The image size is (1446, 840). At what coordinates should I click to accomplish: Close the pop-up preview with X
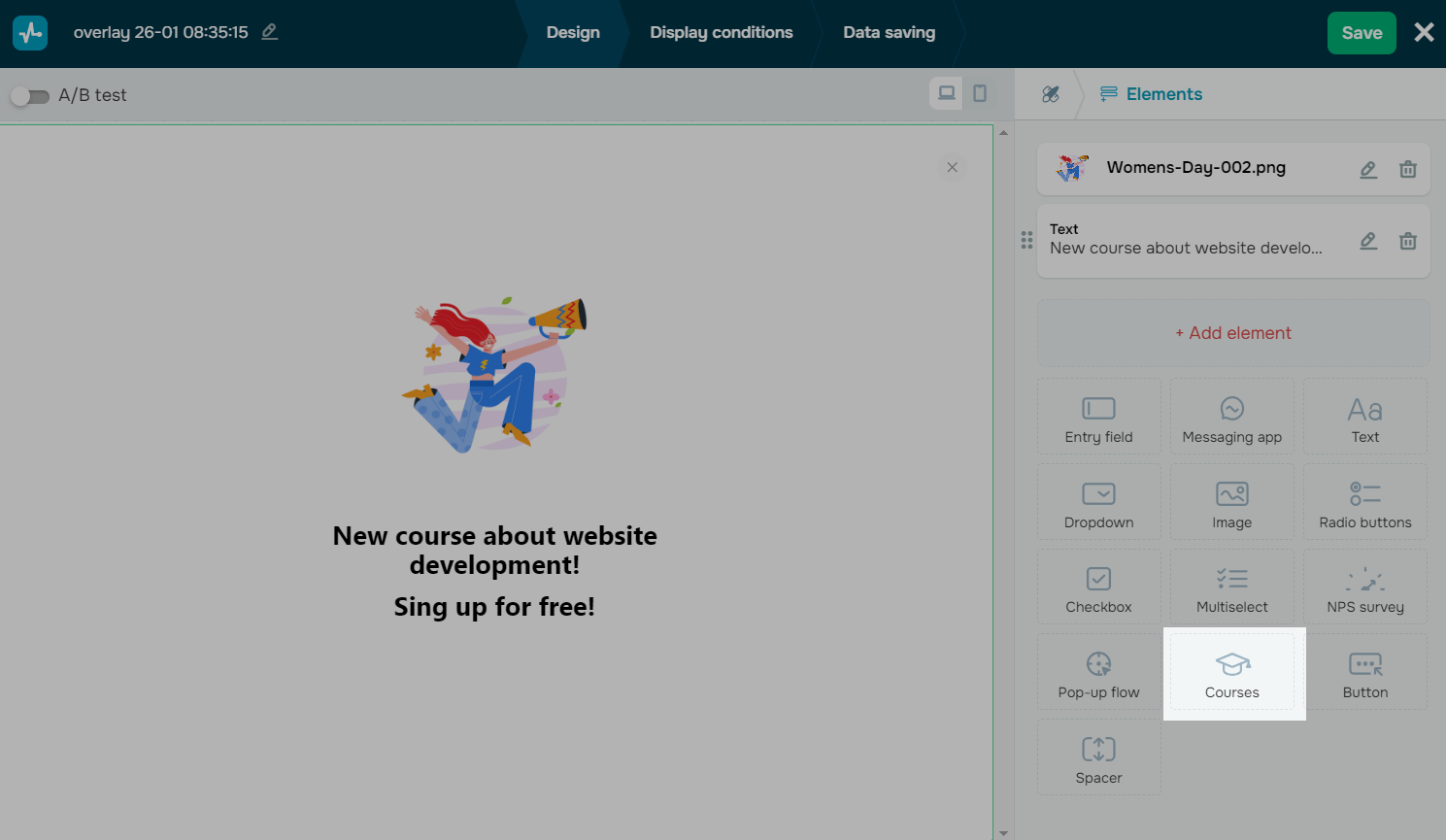point(953,167)
